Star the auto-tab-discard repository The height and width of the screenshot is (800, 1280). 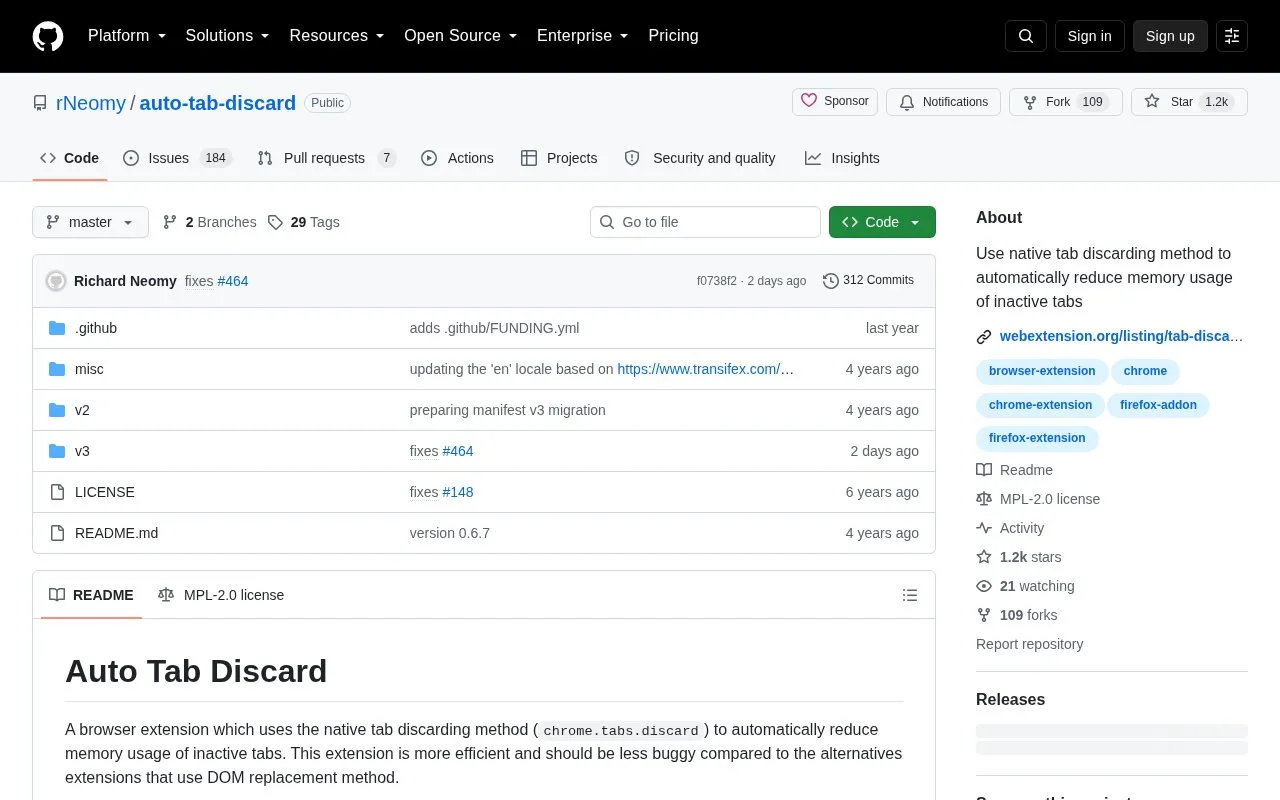pyautogui.click(x=1189, y=102)
